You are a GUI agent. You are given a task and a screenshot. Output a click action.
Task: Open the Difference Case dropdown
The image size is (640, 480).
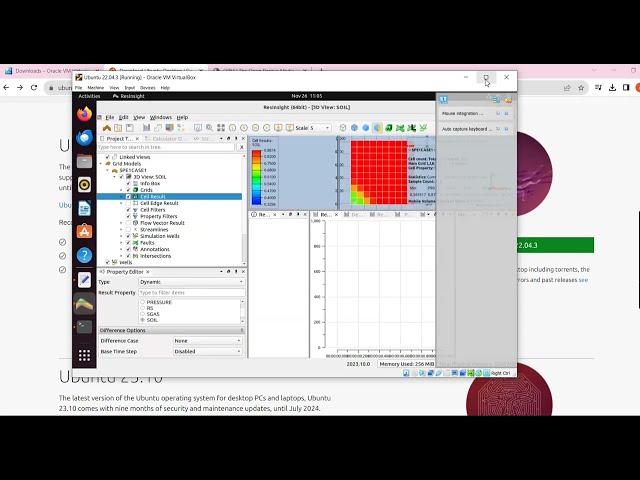coord(207,341)
